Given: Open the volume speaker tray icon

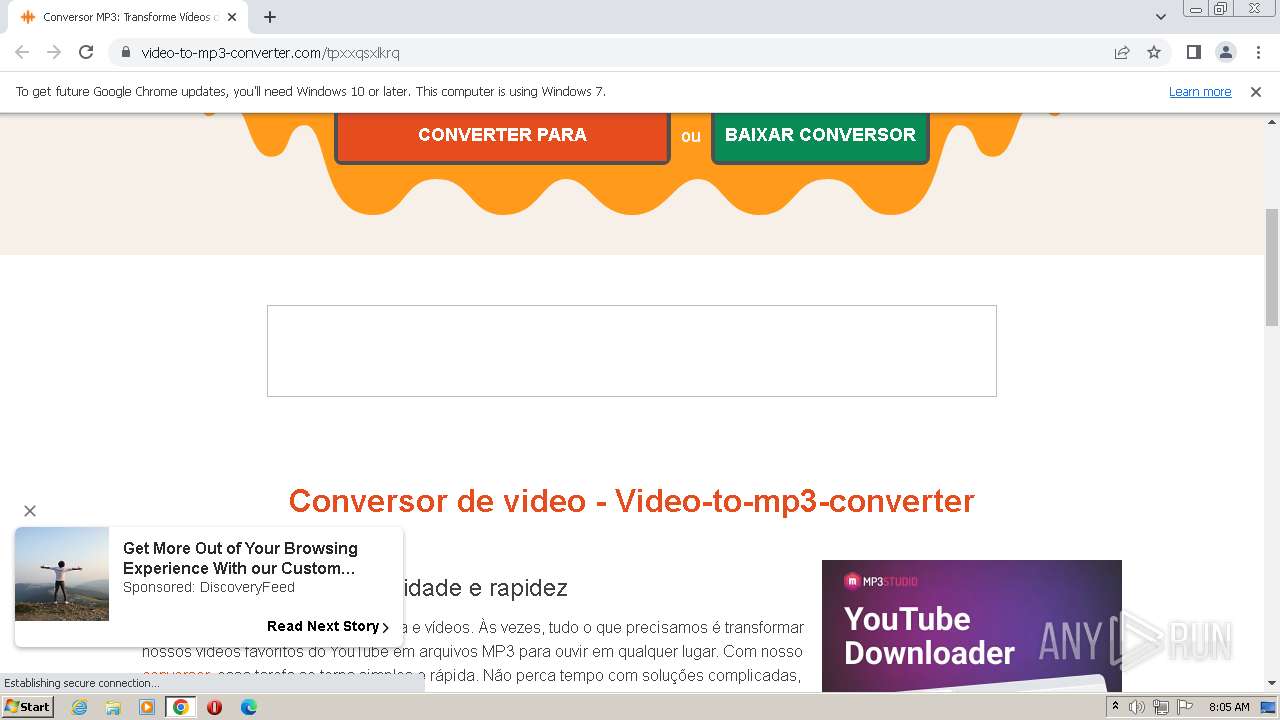Looking at the screenshot, I should 1137,707.
